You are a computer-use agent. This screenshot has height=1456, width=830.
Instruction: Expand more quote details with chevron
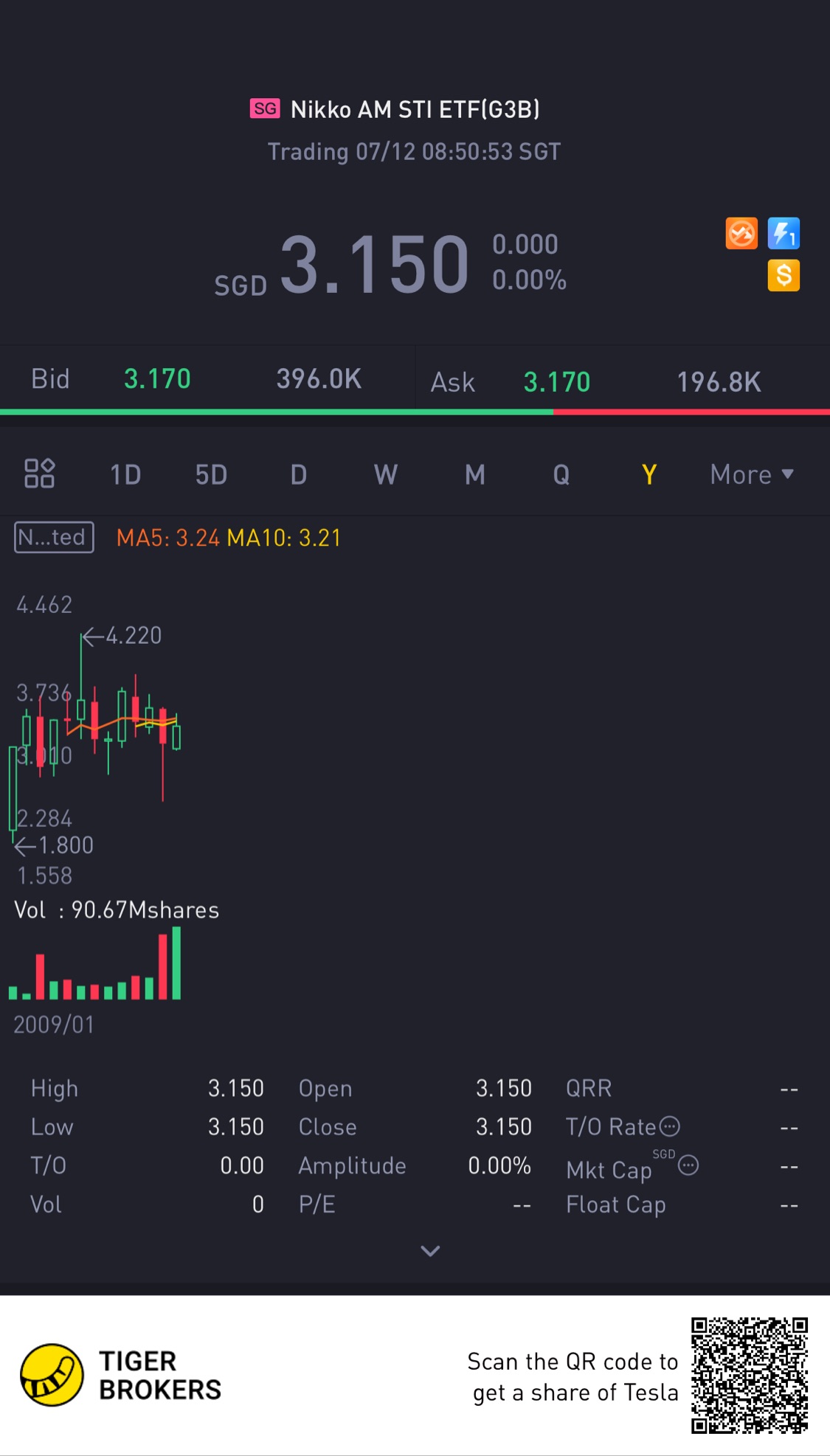430,1251
